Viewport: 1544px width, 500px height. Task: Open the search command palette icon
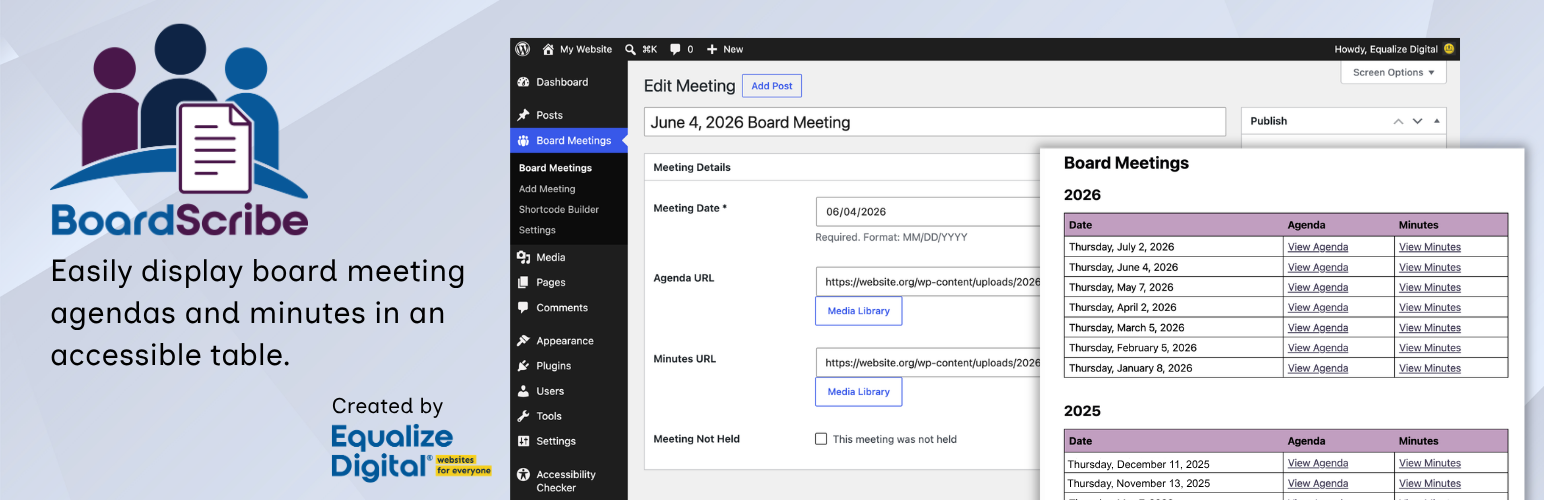(631, 49)
